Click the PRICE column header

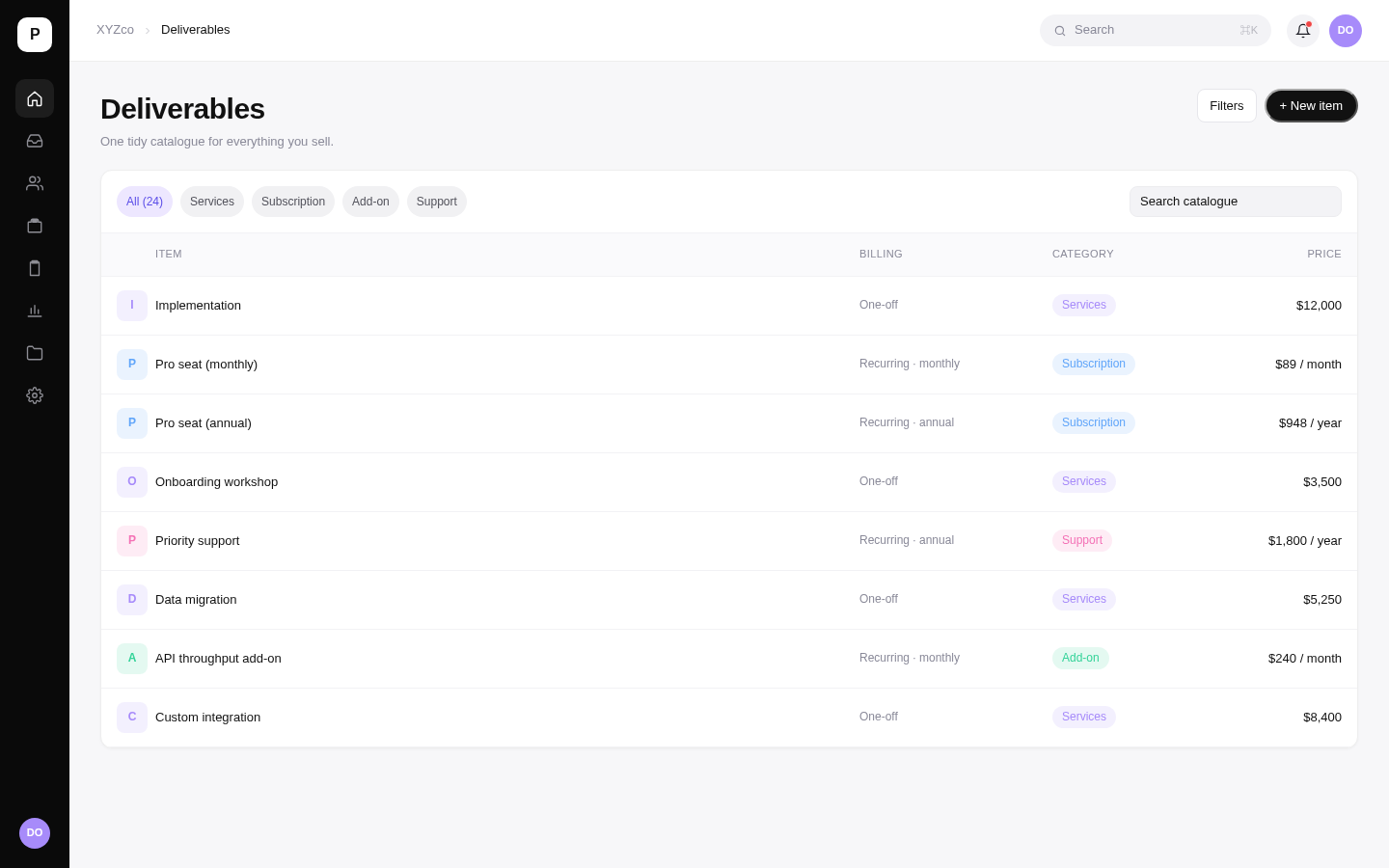click(1324, 255)
